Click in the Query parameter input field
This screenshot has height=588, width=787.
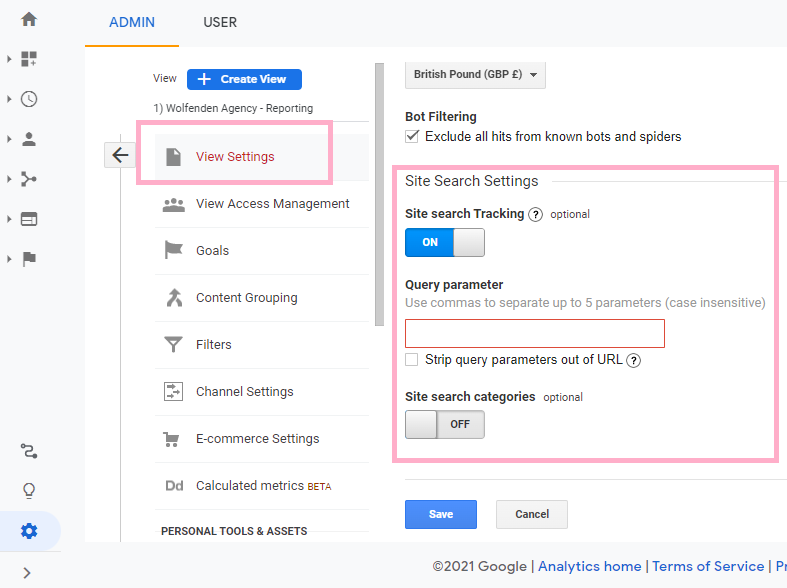click(535, 333)
